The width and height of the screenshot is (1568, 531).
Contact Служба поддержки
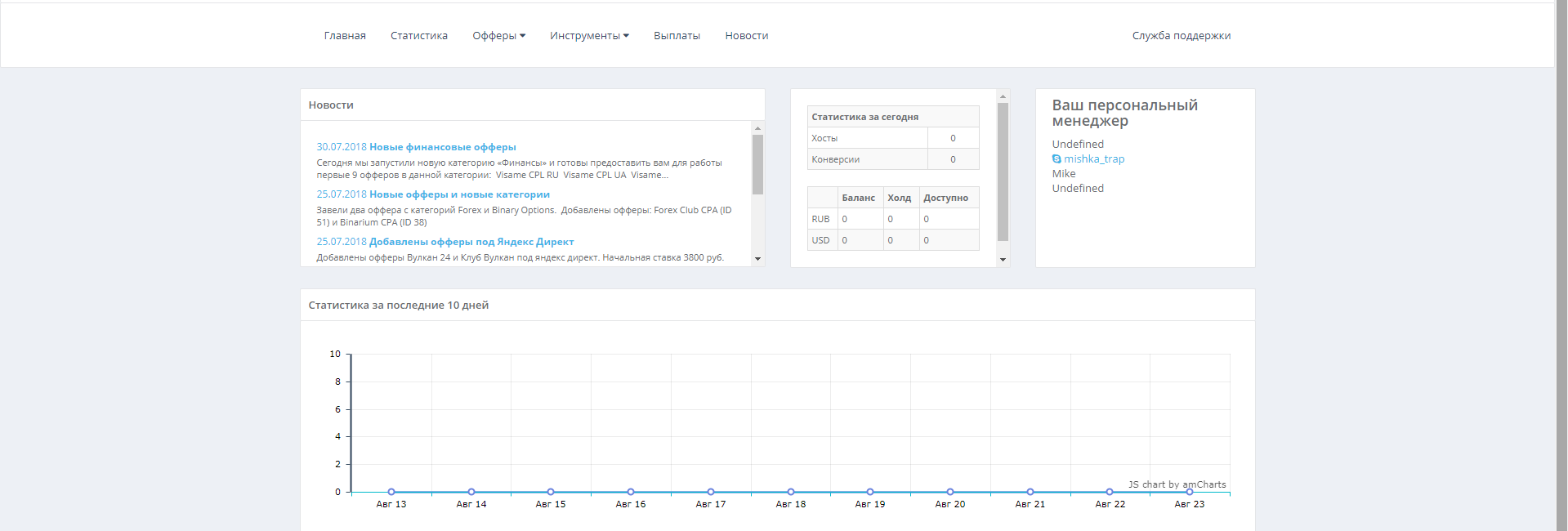coord(1181,36)
